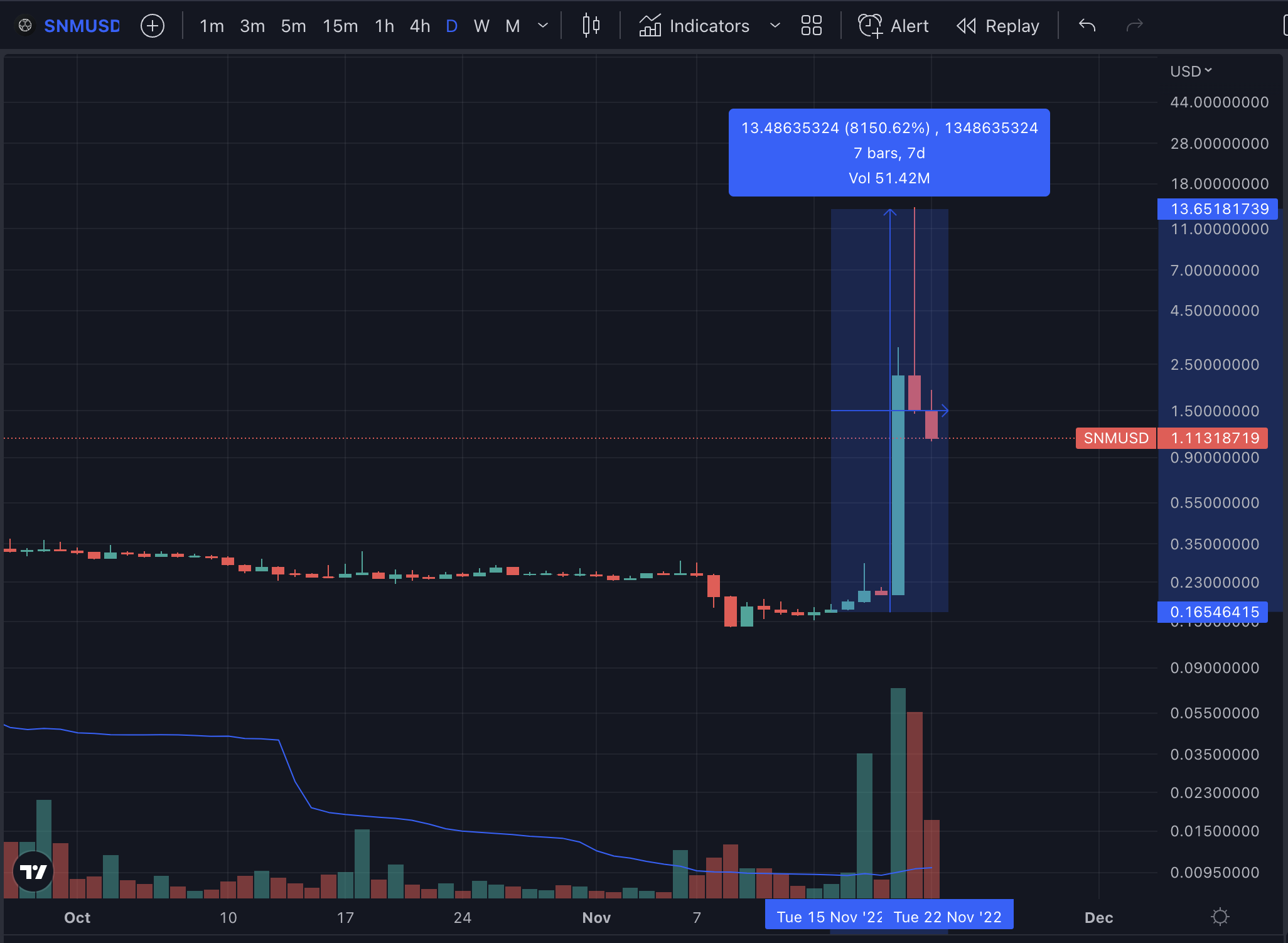Select the 4h timeframe
Viewport: 1288px width, 943px height.
coord(419,26)
